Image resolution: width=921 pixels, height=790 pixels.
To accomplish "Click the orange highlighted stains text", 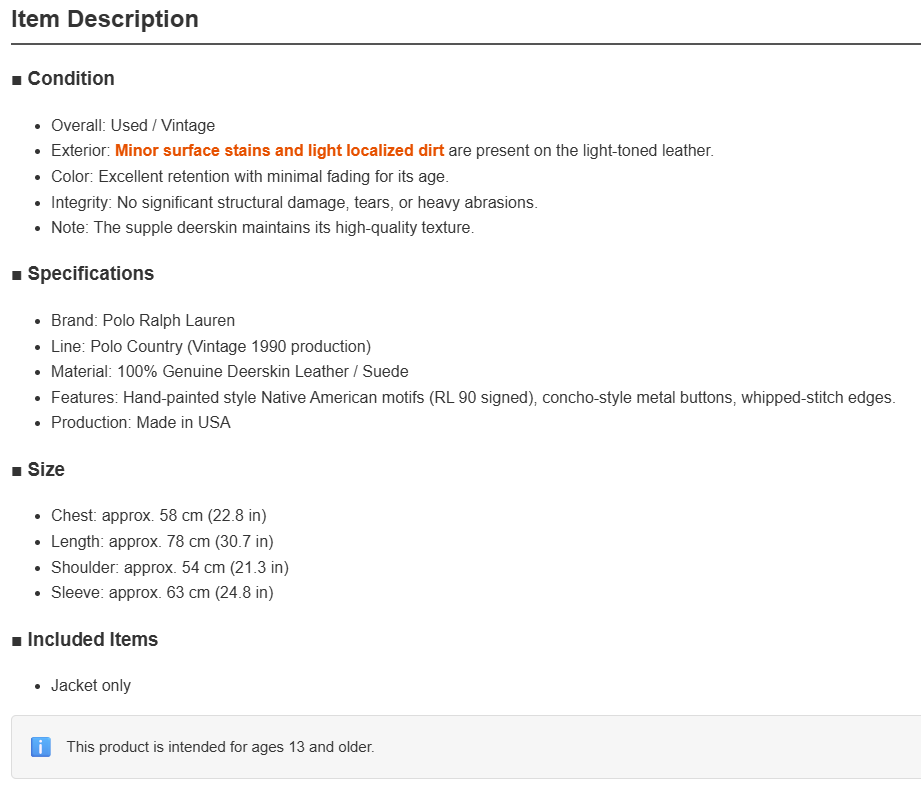I will tap(279, 150).
